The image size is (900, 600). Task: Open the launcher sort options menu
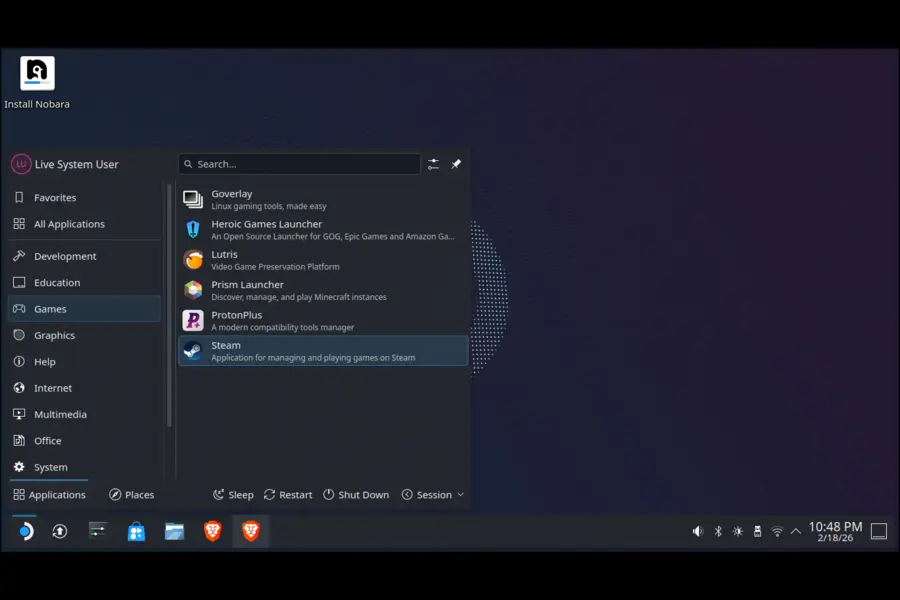click(x=433, y=163)
